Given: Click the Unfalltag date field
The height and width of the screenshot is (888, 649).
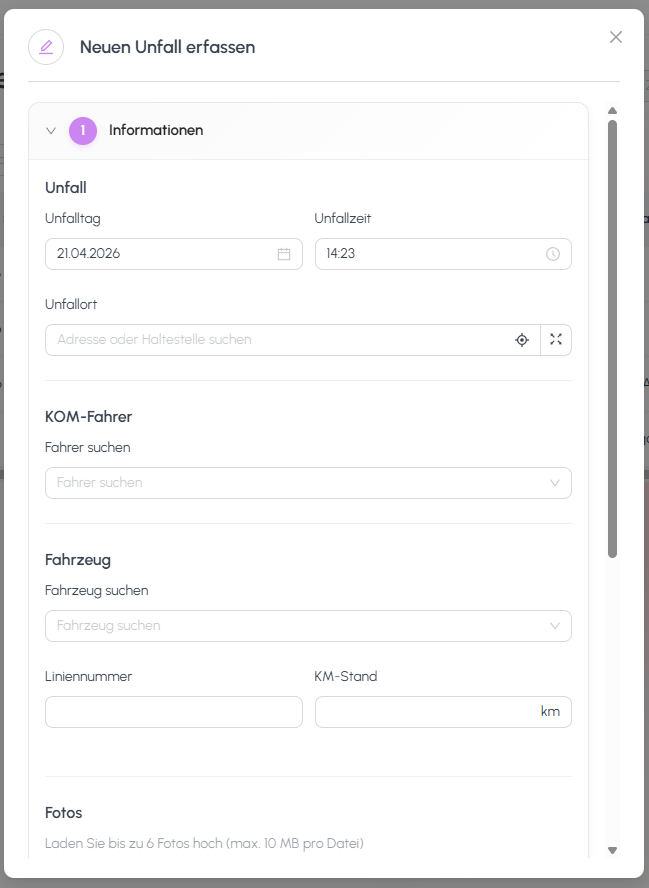Looking at the screenshot, I should [x=160, y=254].
